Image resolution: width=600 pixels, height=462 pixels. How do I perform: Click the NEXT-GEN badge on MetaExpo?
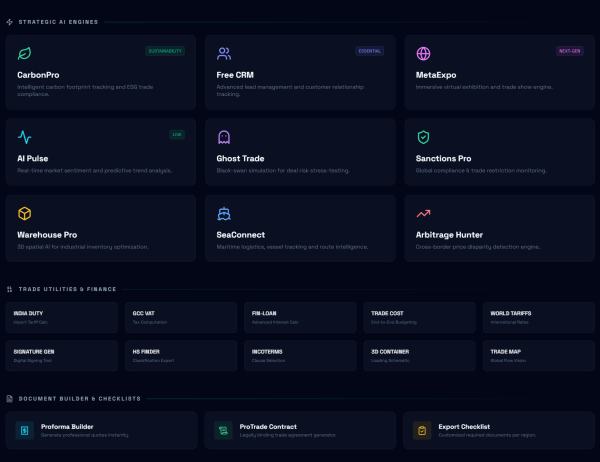(570, 51)
